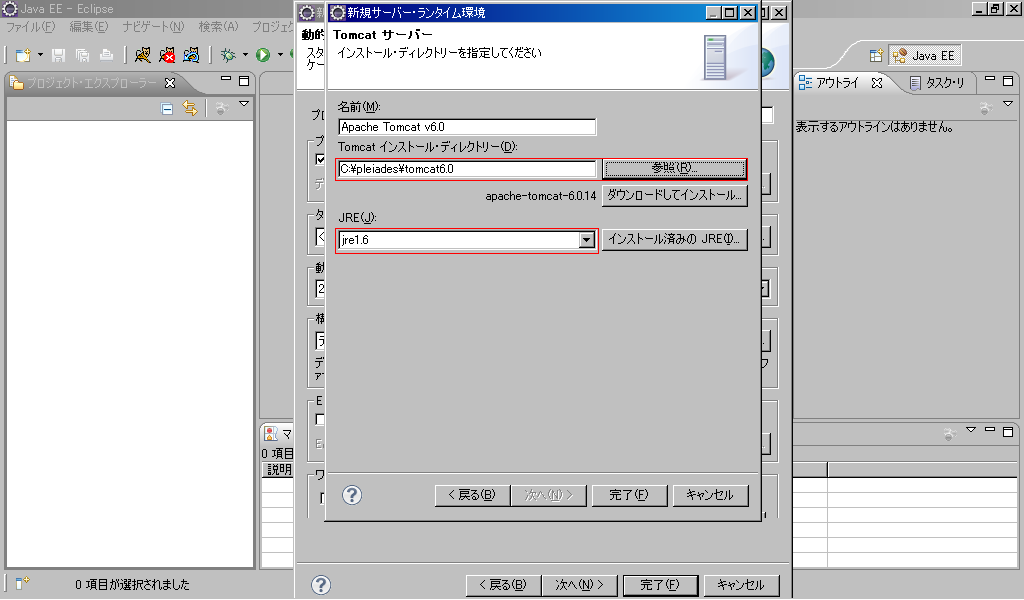Minimize the outline view panel
The image size is (1024, 600).
[x=990, y=79]
